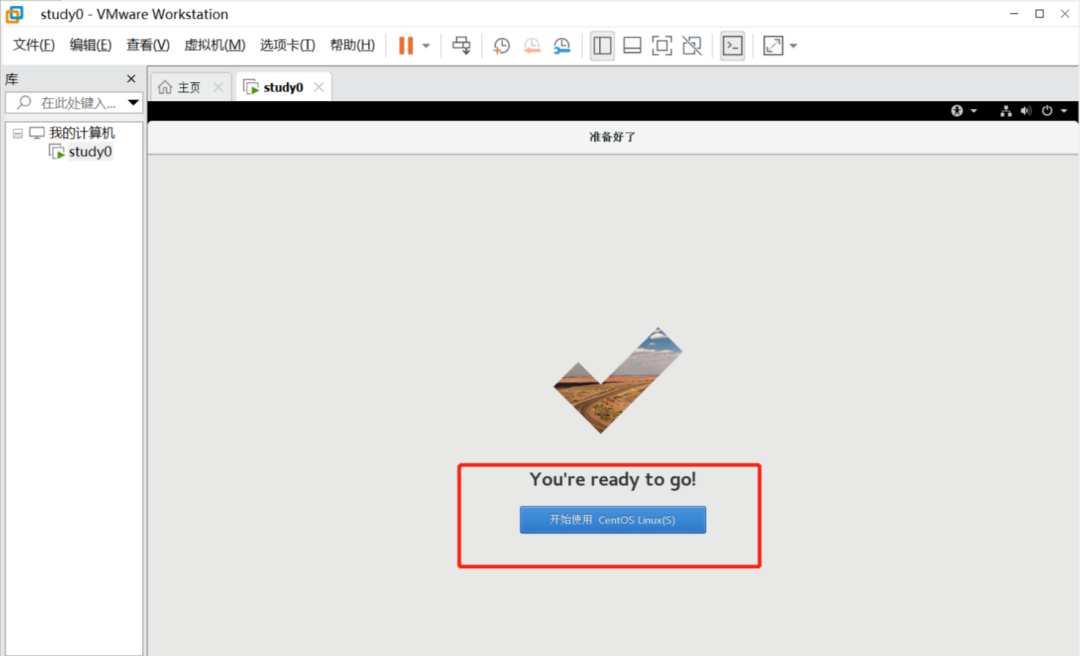Open the library search filter dropdown

coord(133,103)
